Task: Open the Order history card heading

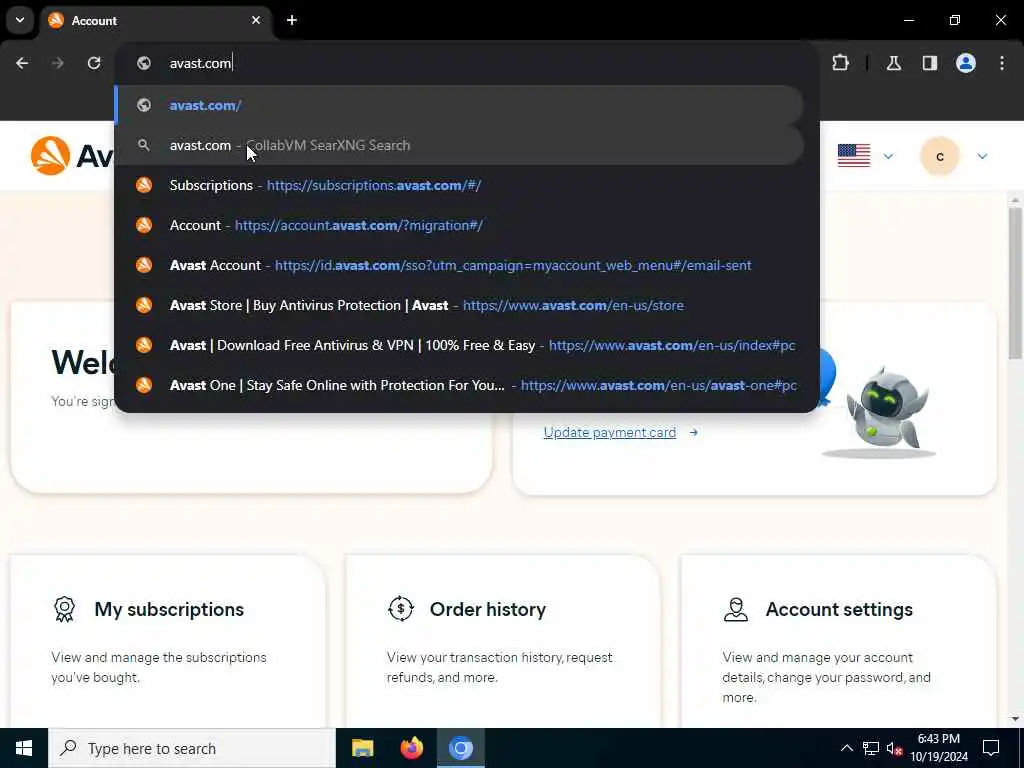Action: pos(488,609)
